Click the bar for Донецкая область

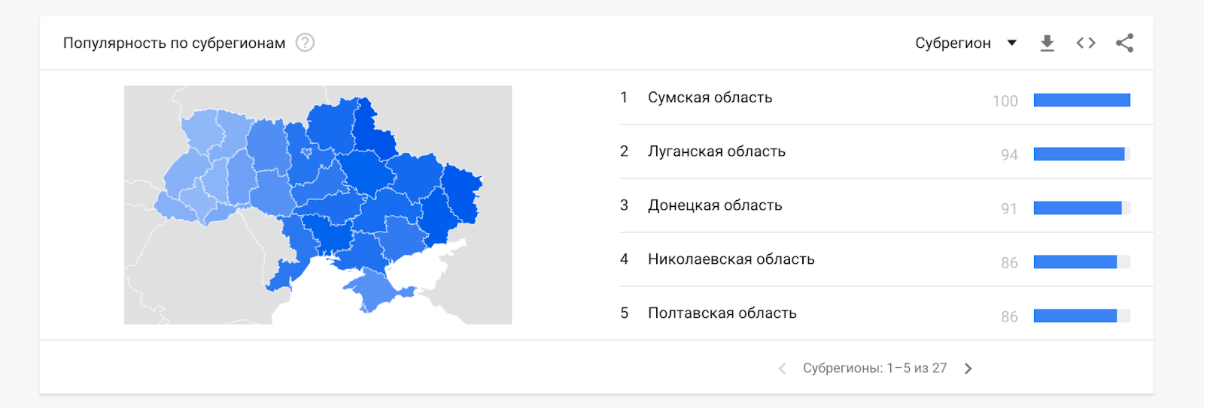click(x=1077, y=208)
